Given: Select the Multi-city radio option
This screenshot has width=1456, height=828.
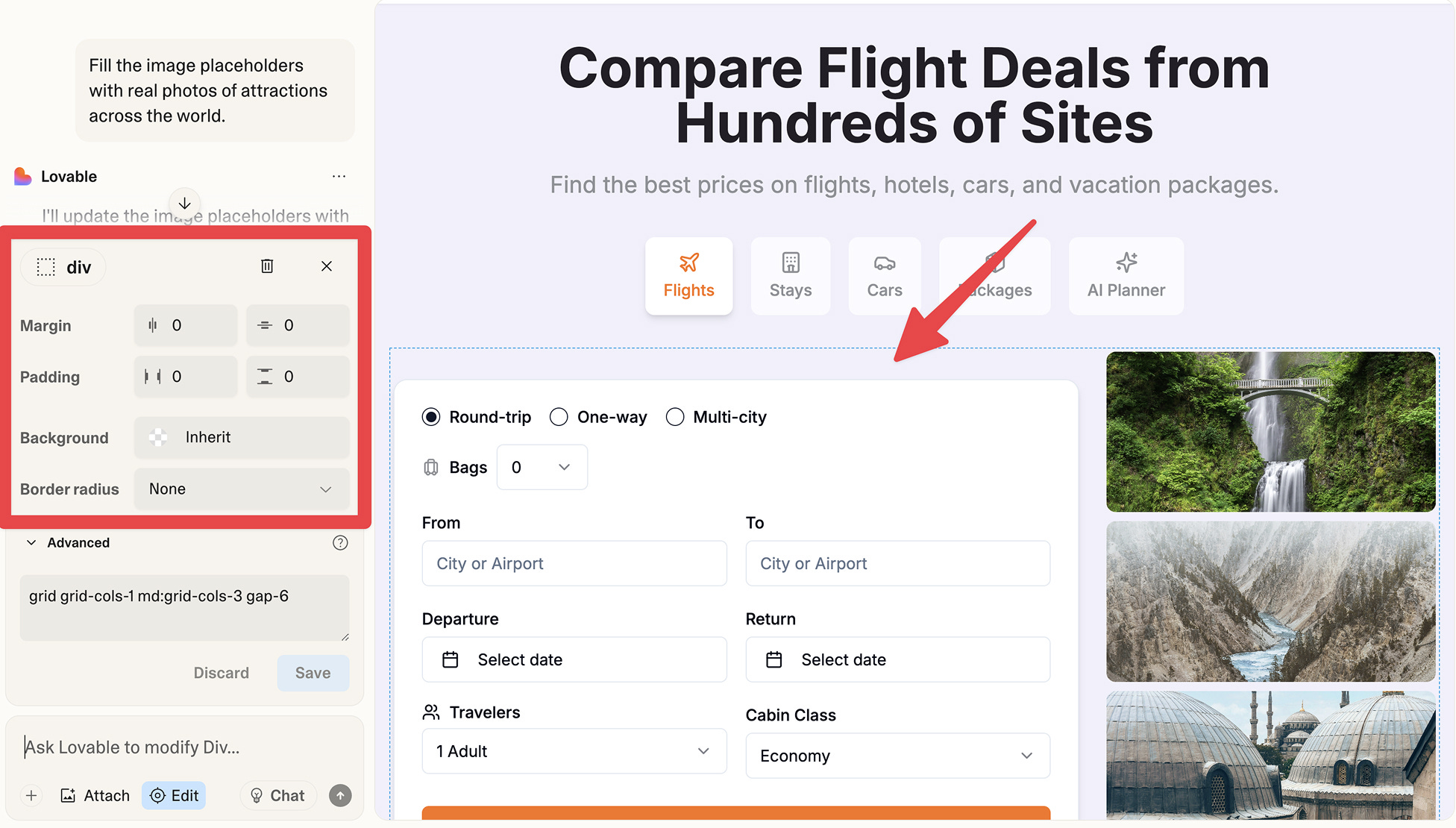Looking at the screenshot, I should (x=675, y=417).
